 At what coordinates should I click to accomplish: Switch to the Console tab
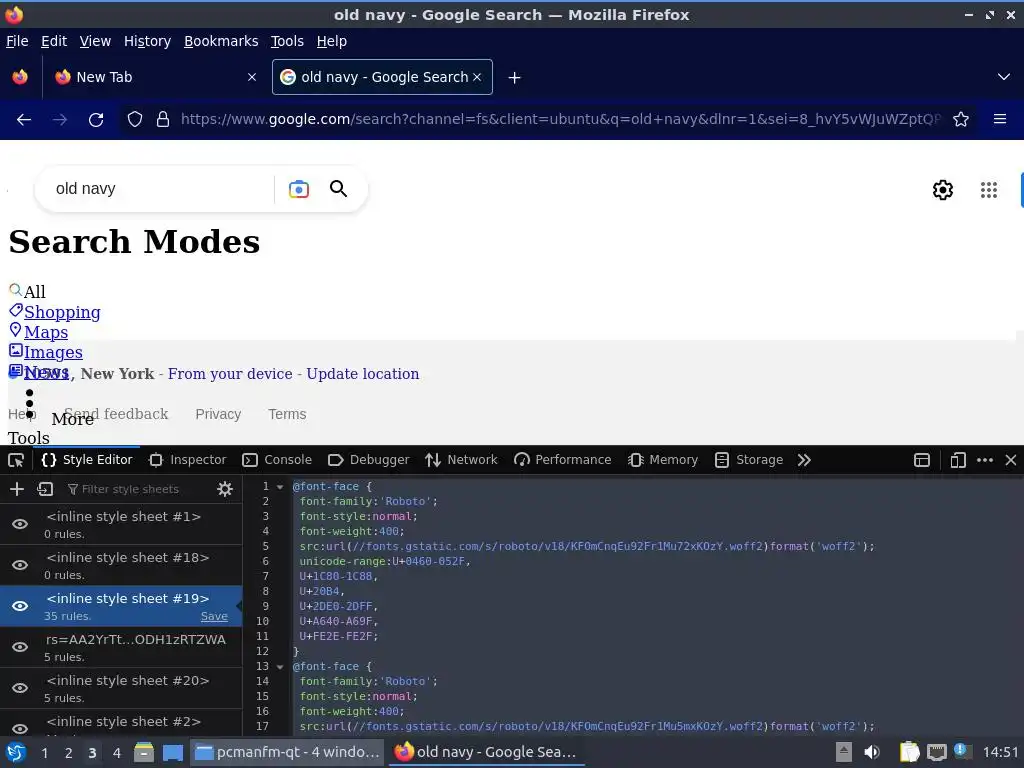(277, 460)
